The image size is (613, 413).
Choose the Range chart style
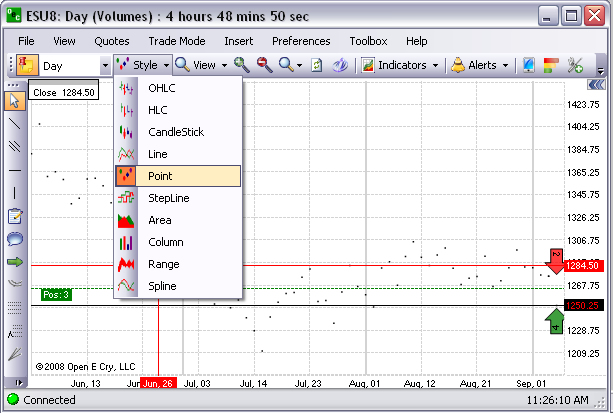(178, 264)
